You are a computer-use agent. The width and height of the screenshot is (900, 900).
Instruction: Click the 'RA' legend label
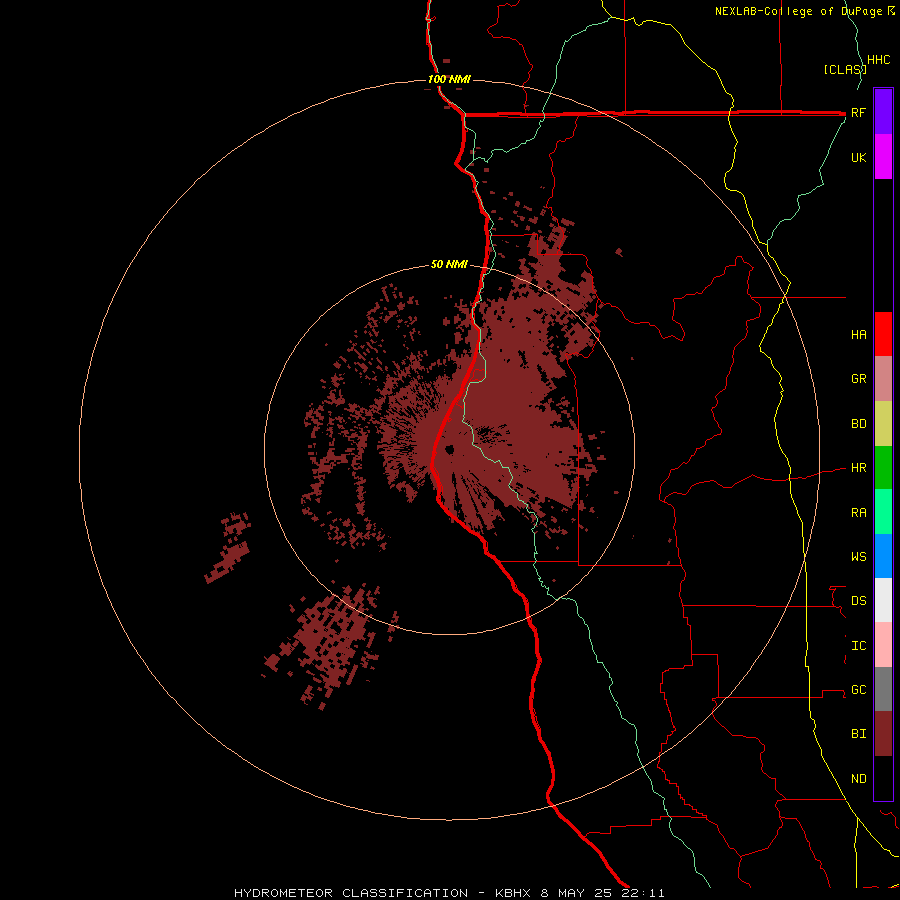tap(858, 513)
